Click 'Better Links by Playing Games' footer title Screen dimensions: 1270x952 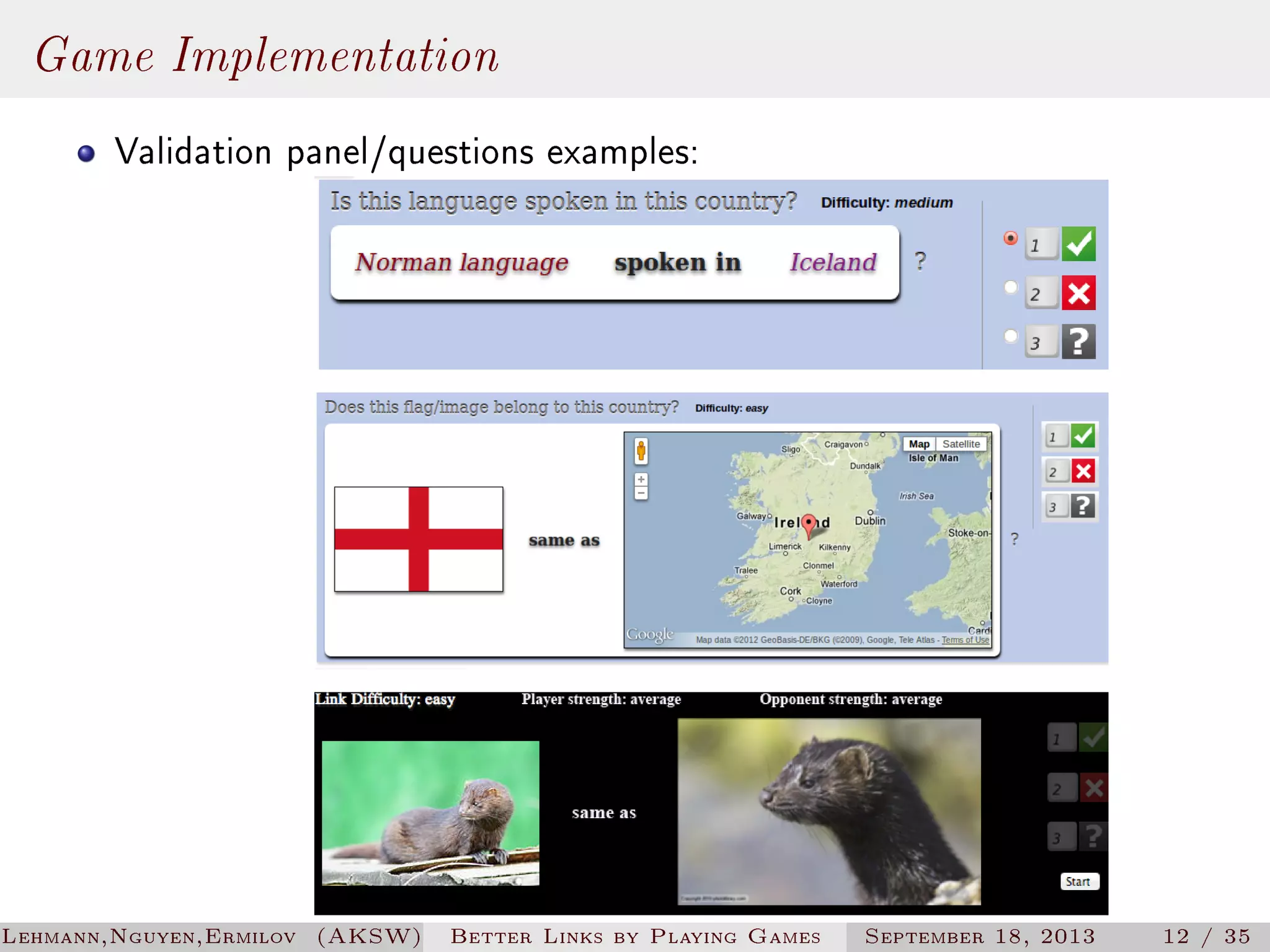636,937
